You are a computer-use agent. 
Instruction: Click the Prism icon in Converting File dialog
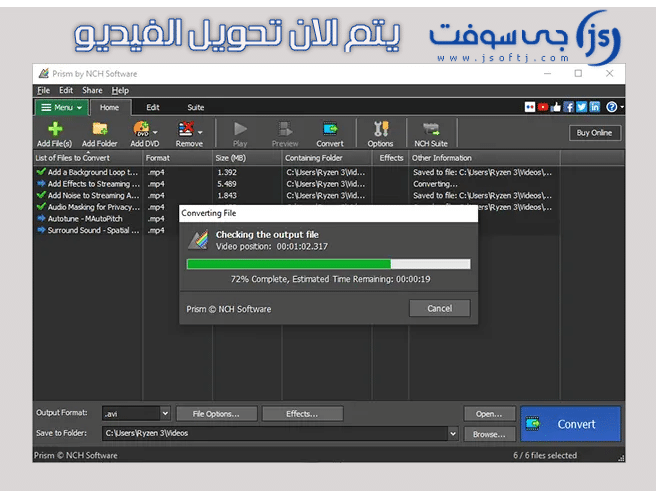(x=198, y=240)
